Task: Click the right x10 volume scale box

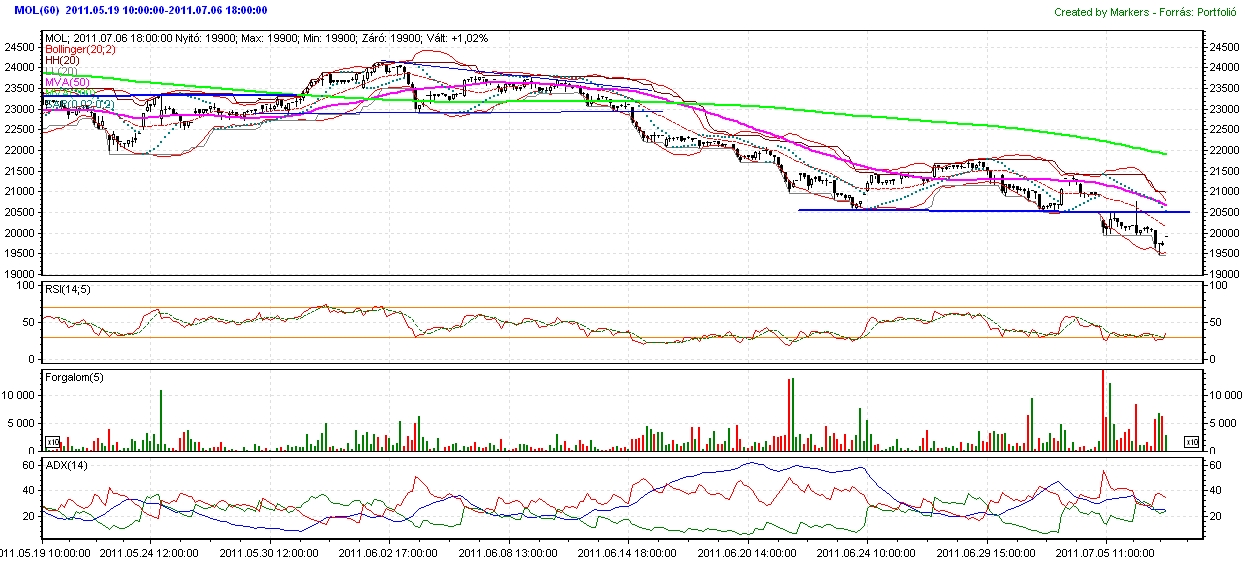Action: pos(1191,441)
